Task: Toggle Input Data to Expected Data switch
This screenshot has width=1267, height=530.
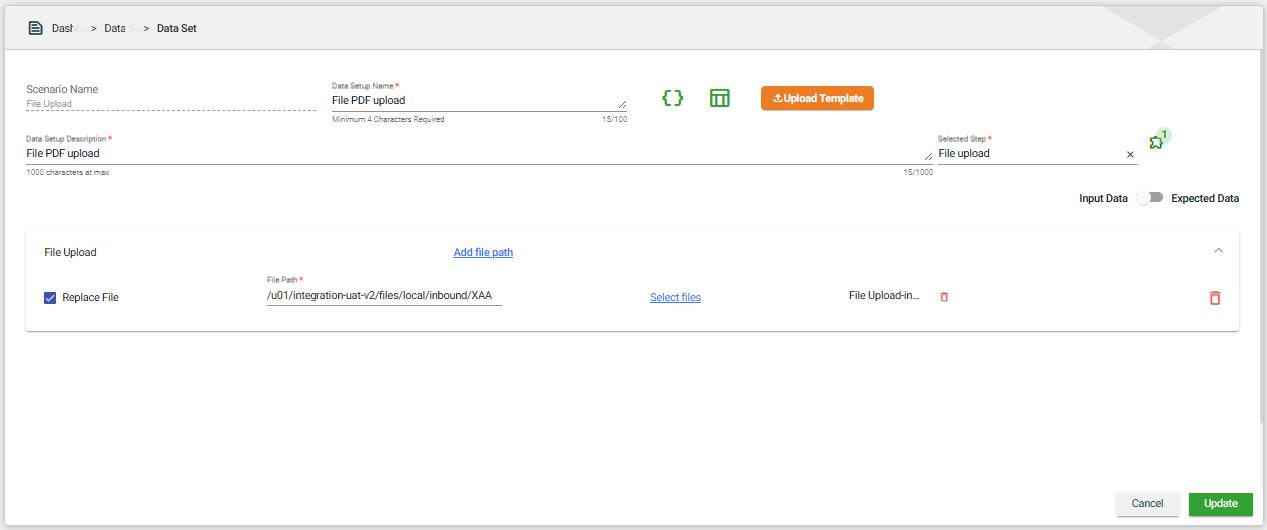Action: click(x=1150, y=198)
